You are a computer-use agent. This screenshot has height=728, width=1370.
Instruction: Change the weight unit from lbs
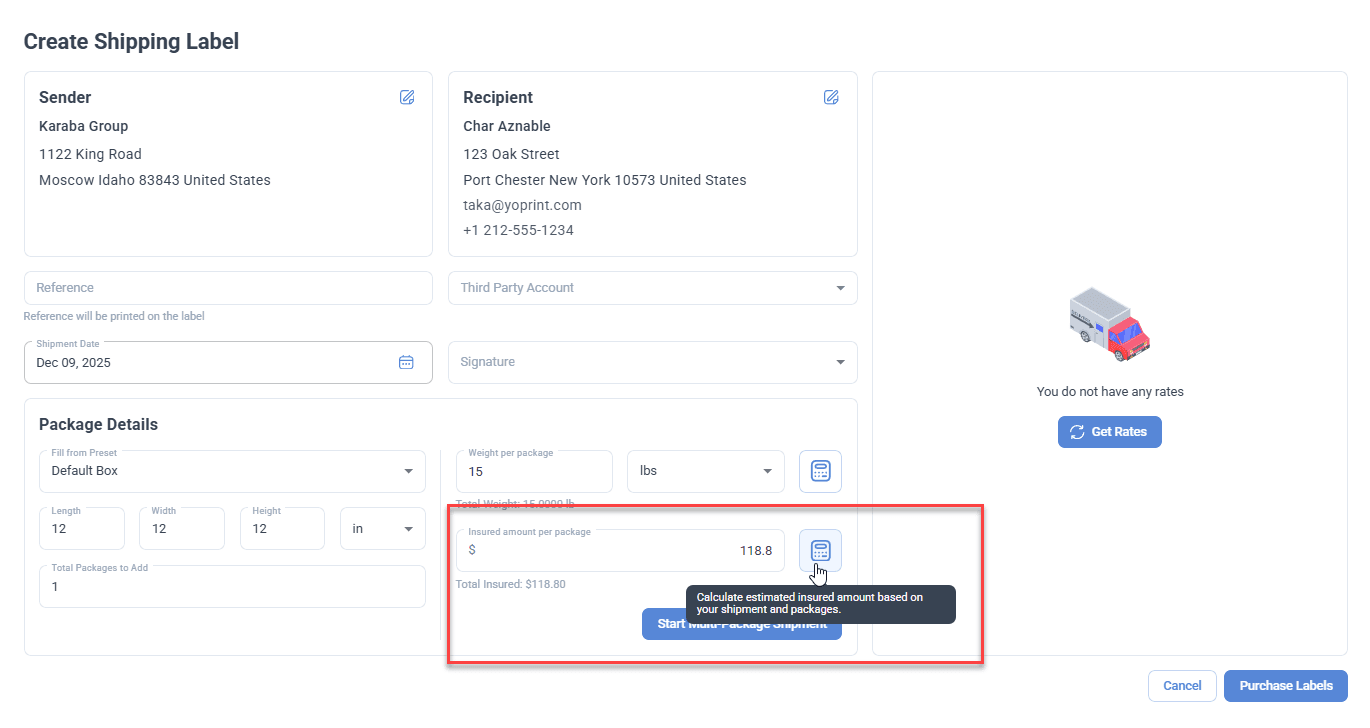(x=705, y=471)
